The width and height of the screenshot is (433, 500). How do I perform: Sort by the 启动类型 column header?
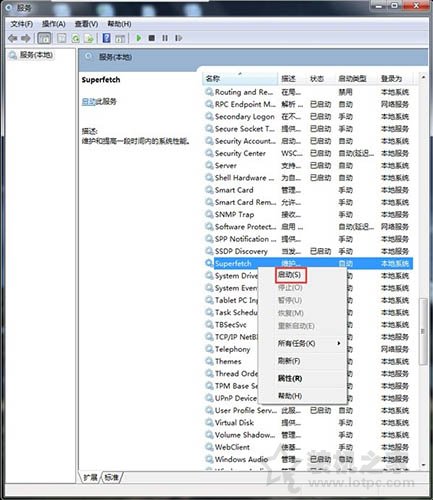coord(356,79)
